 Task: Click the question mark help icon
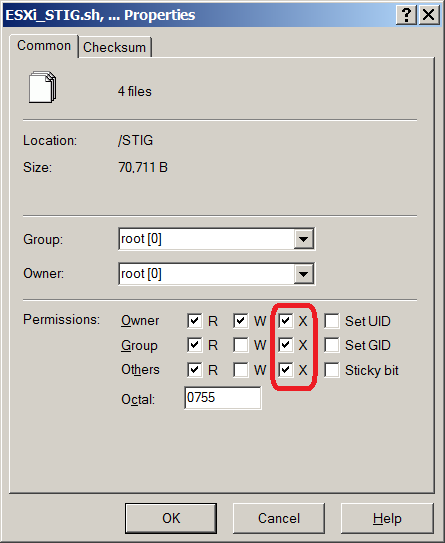coord(406,15)
